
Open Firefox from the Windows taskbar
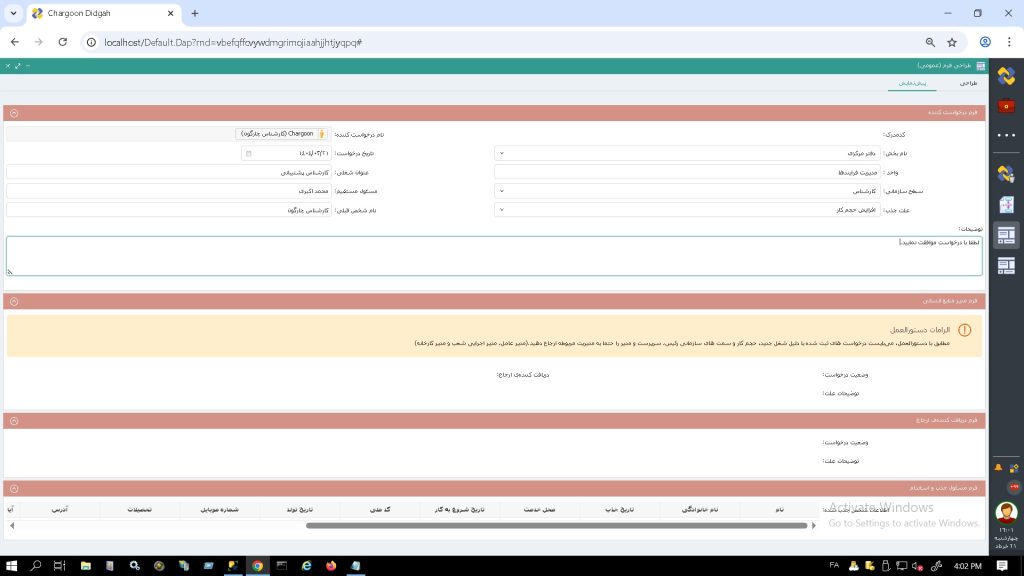331,566
